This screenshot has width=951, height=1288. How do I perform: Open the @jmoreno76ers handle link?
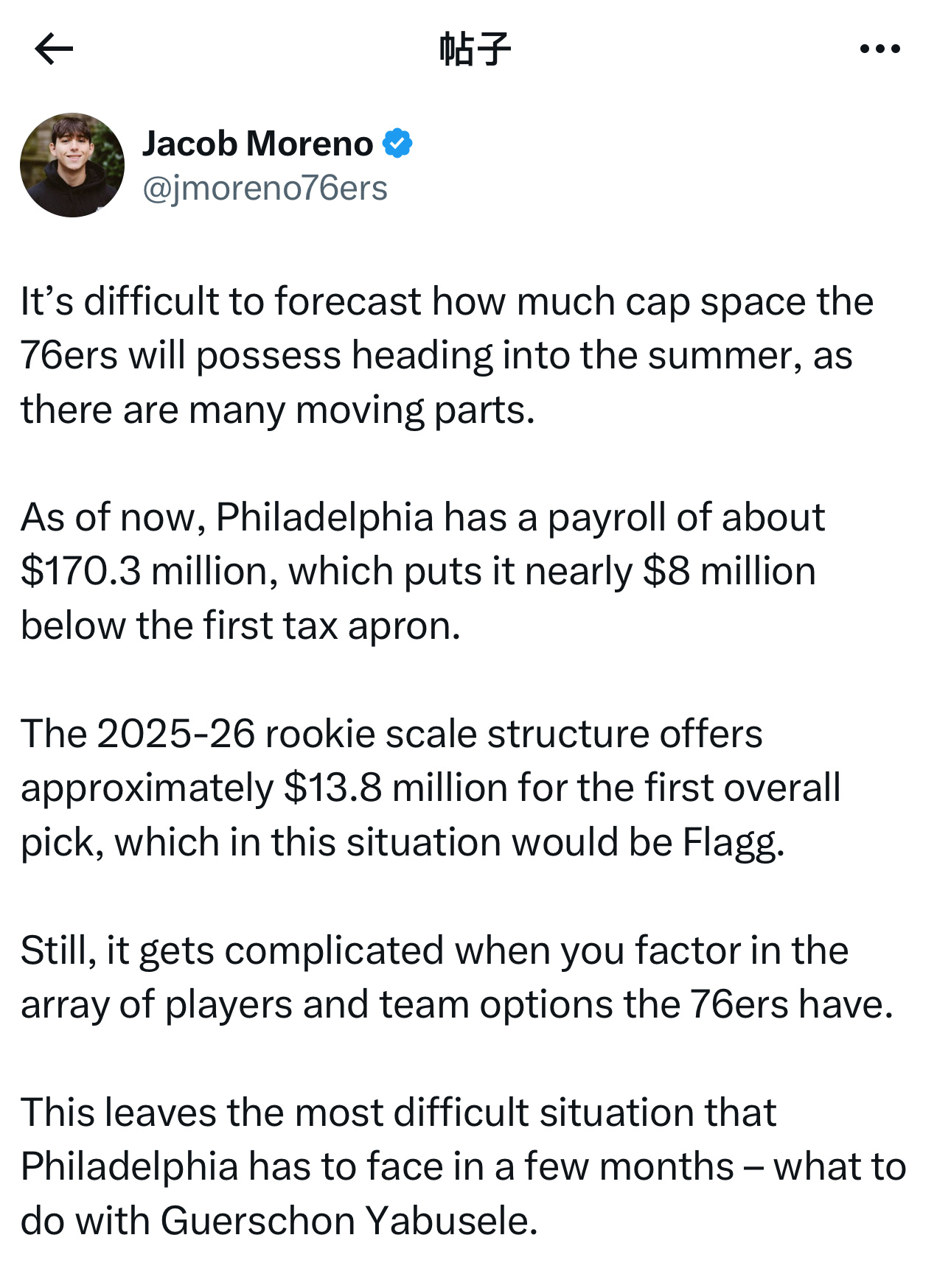[x=265, y=188]
